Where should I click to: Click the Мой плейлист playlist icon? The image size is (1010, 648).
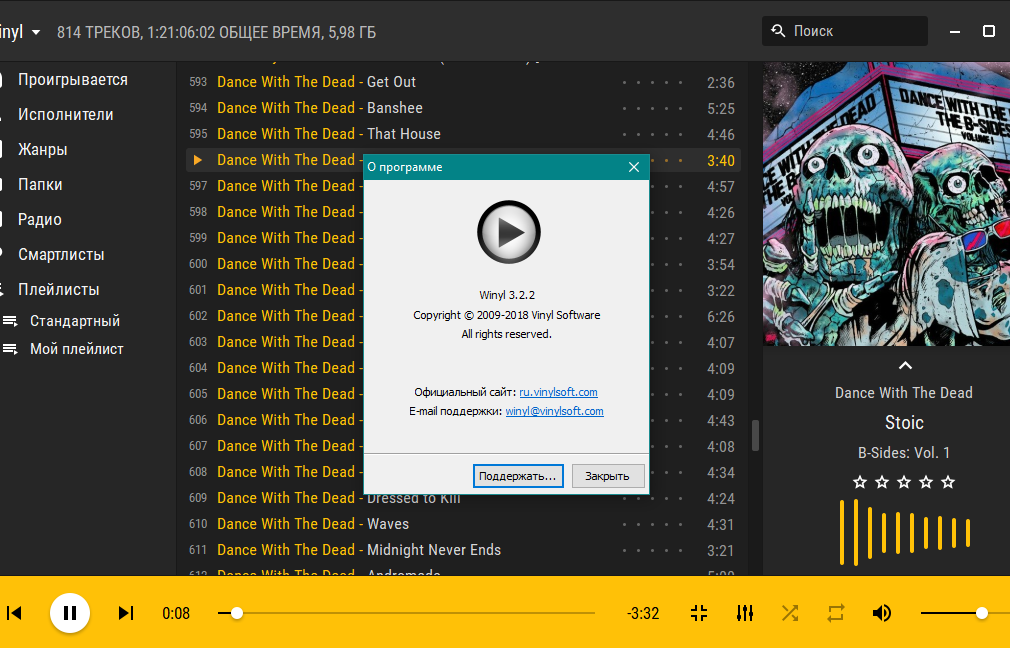pos(10,349)
